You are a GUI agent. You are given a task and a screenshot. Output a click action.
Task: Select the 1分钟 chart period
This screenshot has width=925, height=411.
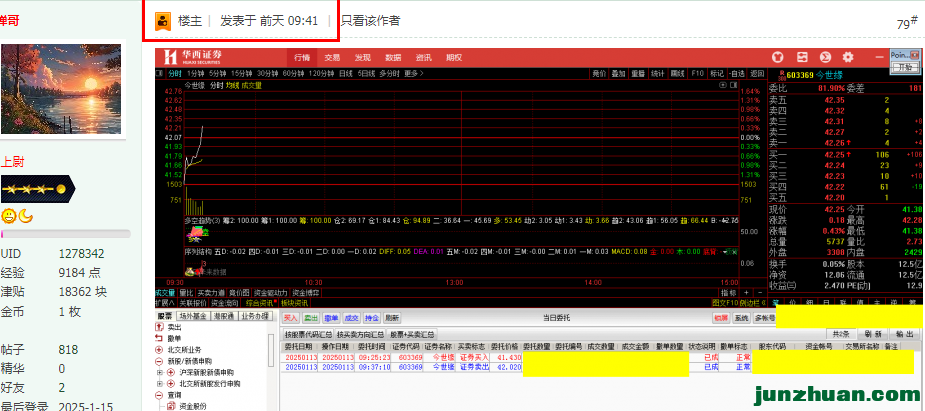195,74
